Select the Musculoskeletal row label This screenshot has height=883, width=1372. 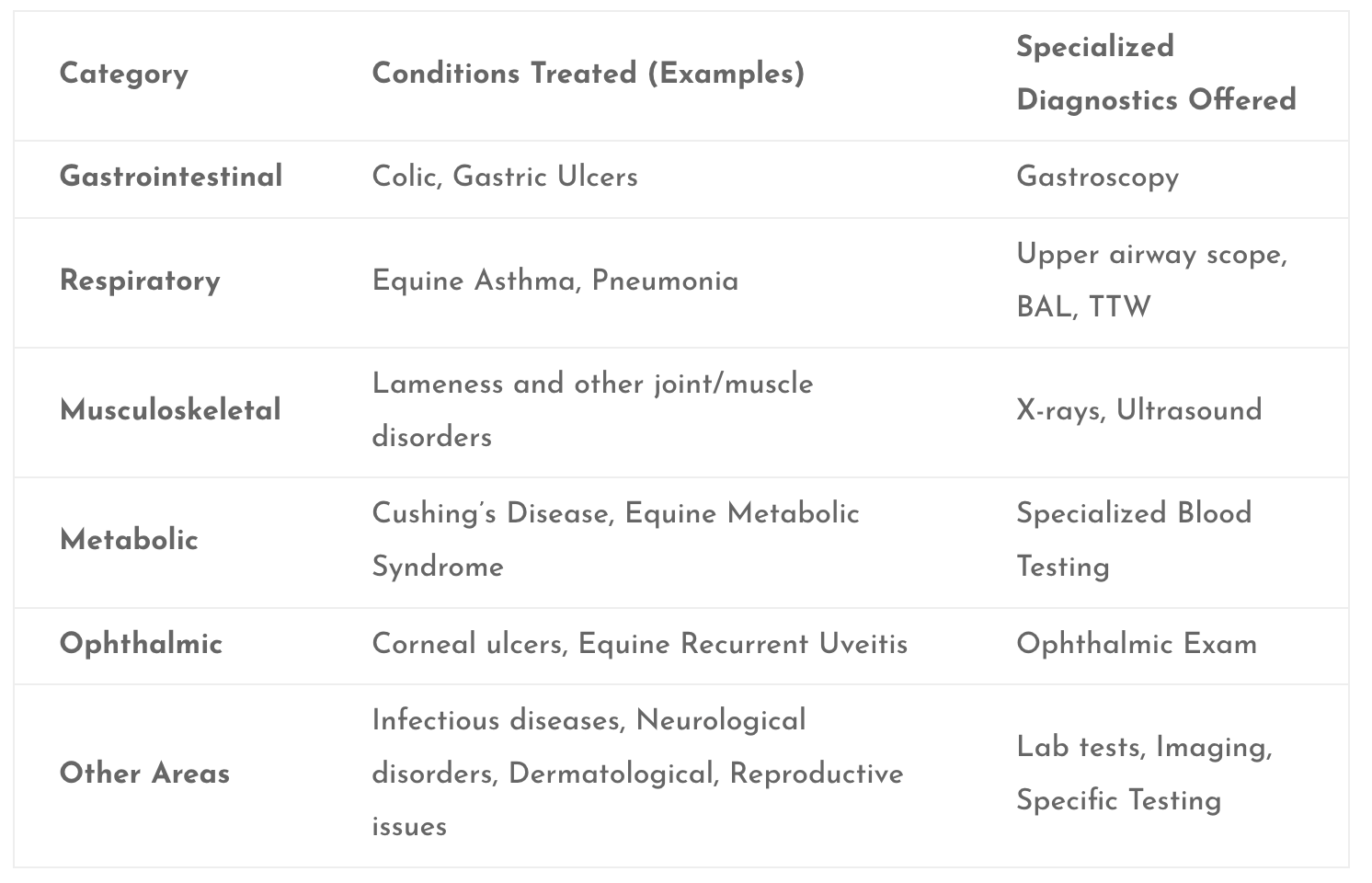tap(170, 410)
